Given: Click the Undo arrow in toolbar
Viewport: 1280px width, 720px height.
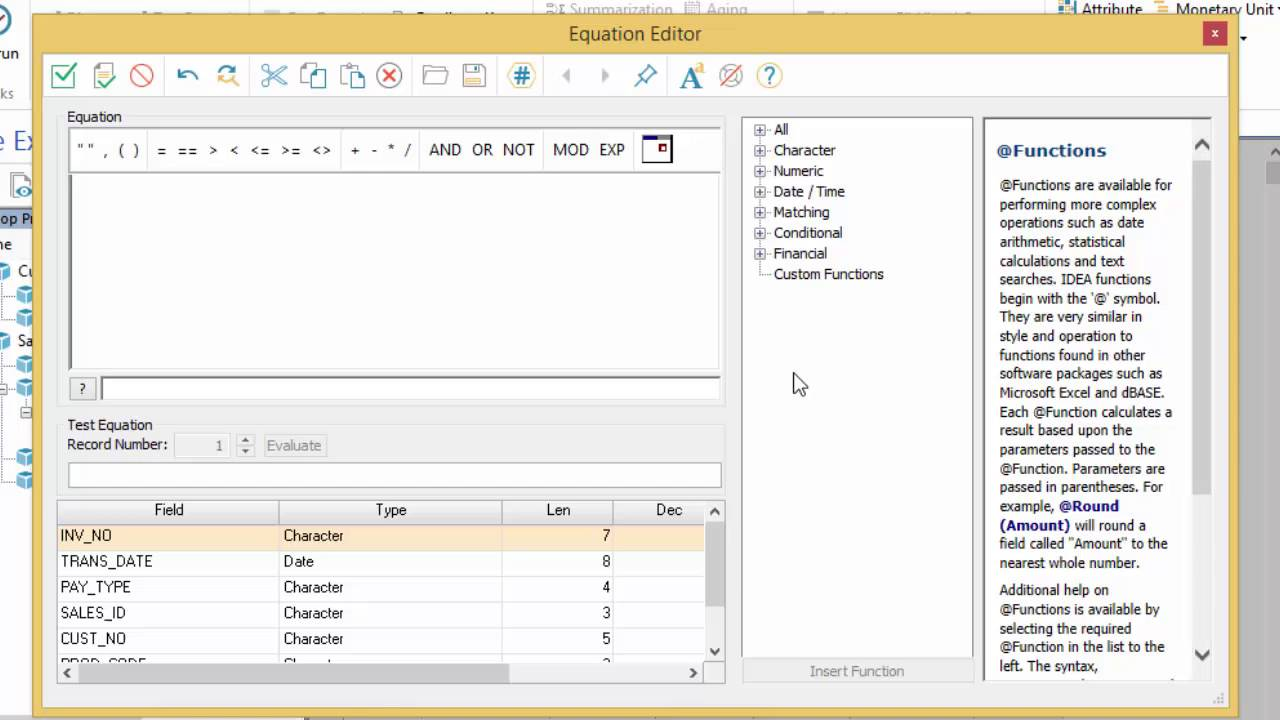Looking at the screenshot, I should pyautogui.click(x=187, y=76).
